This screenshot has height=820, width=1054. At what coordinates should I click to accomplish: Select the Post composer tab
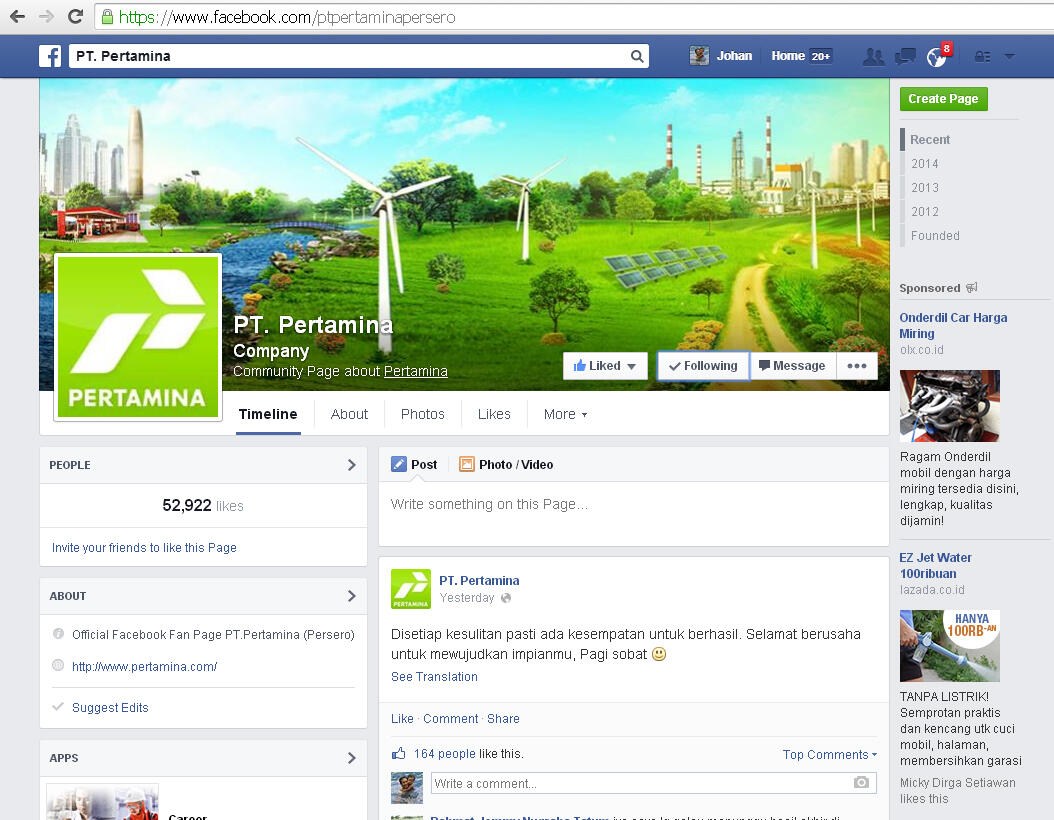[415, 464]
